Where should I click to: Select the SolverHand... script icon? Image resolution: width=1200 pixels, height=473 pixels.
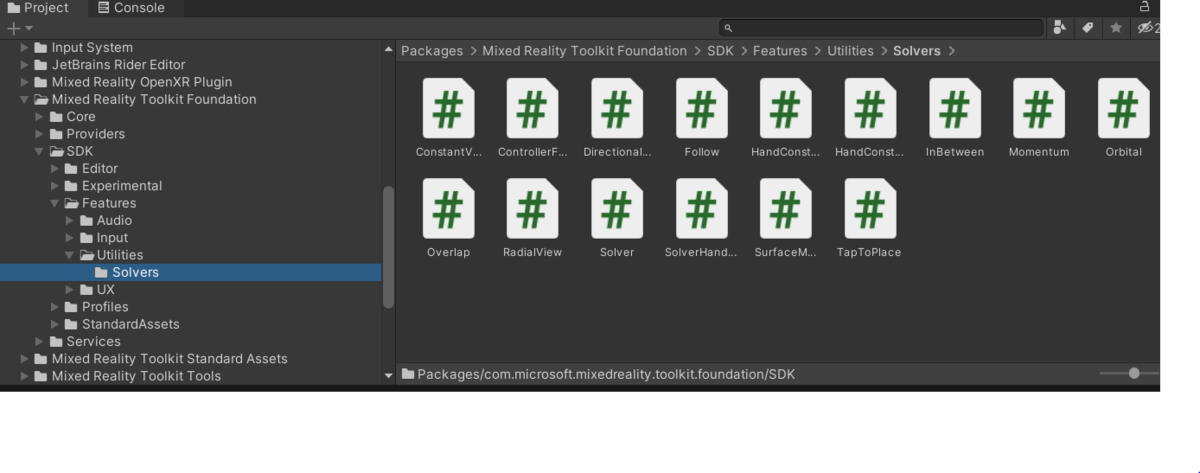(702, 208)
